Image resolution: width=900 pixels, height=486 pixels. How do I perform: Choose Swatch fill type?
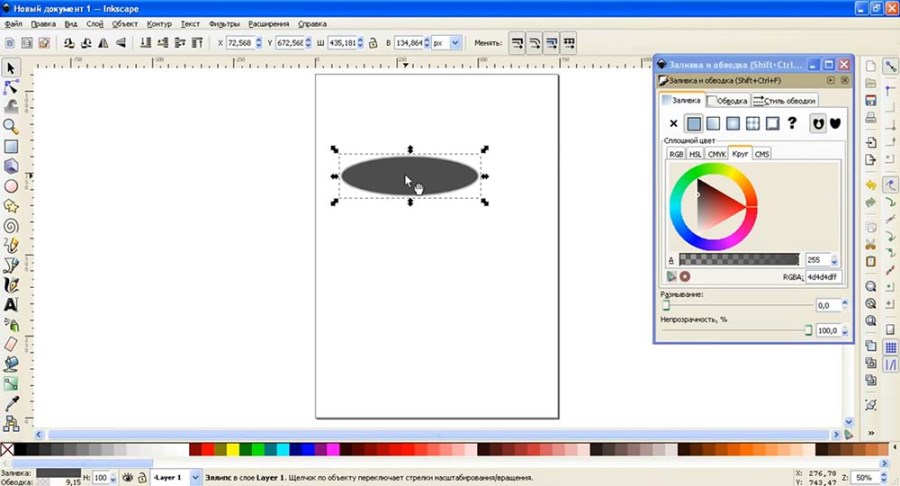(x=773, y=123)
